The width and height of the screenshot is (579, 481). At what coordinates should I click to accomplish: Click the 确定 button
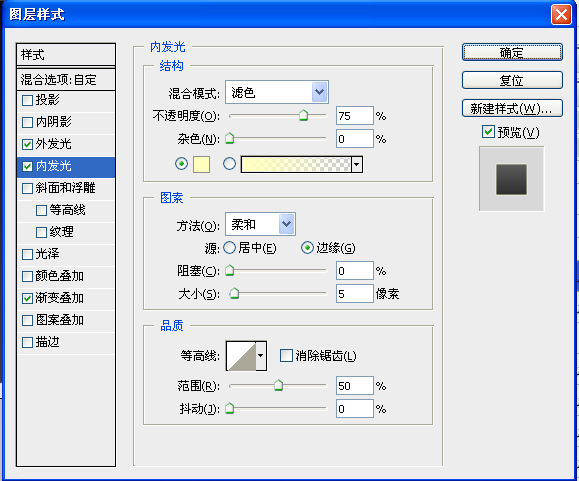click(512, 52)
